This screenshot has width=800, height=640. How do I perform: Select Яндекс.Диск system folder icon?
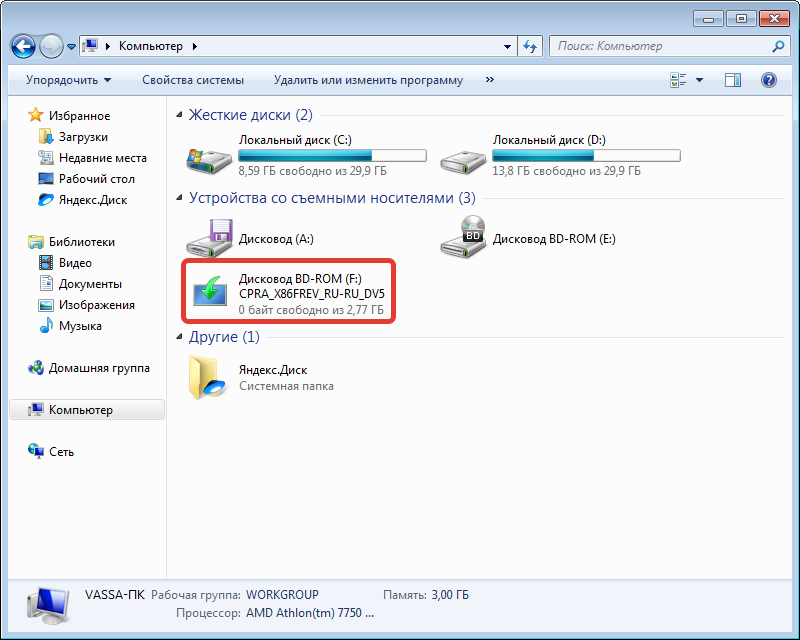pyautogui.click(x=207, y=378)
